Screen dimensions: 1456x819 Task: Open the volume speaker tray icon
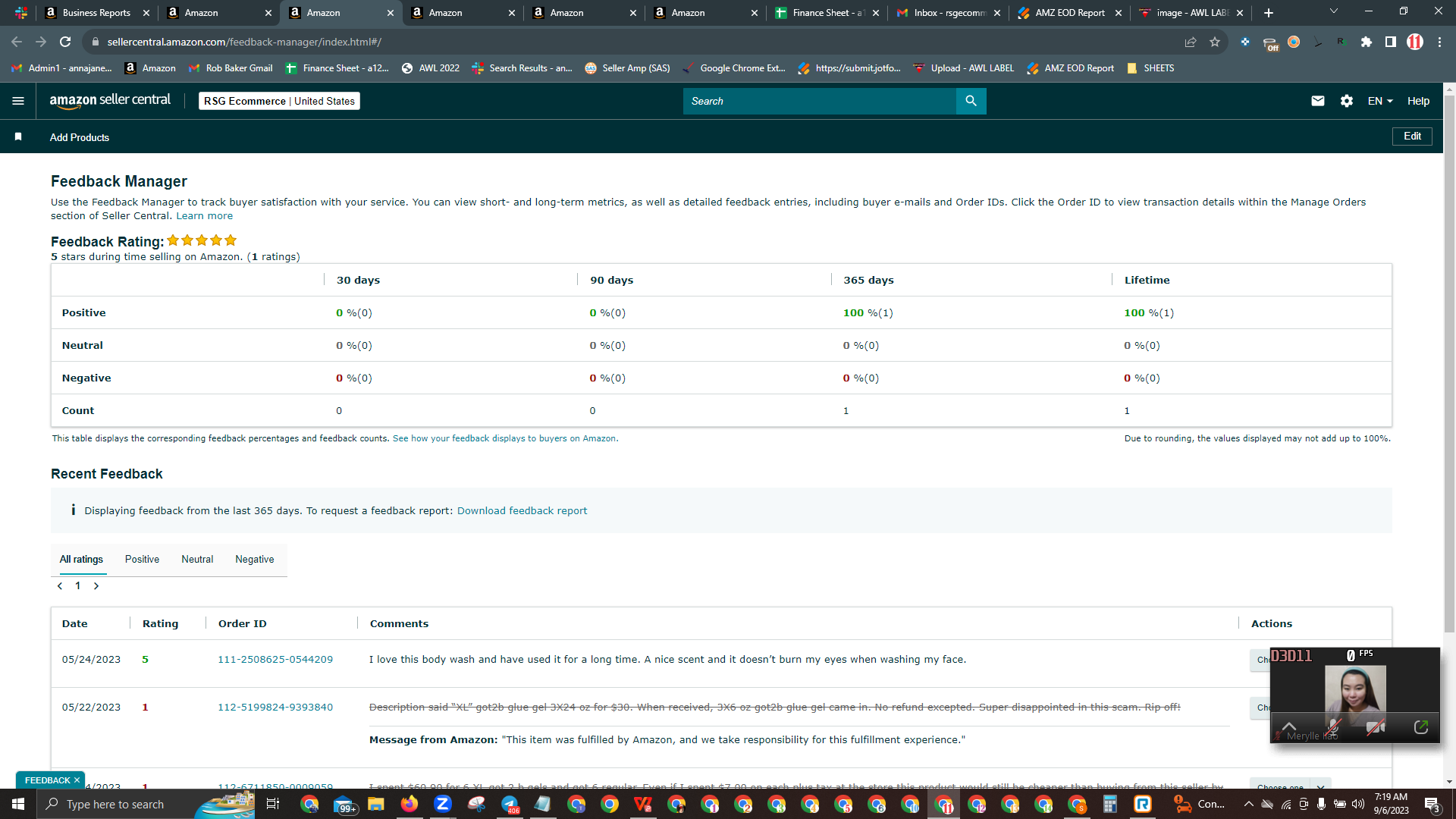pos(1358,804)
